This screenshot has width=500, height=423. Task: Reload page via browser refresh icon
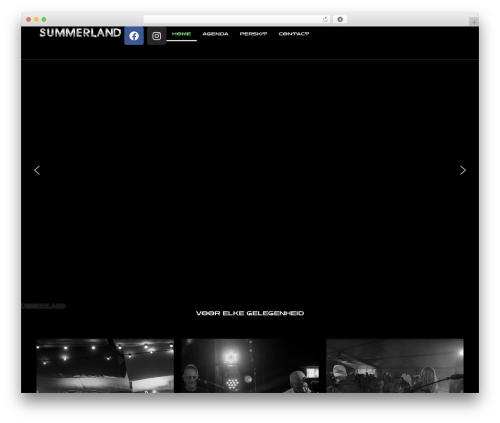point(325,19)
